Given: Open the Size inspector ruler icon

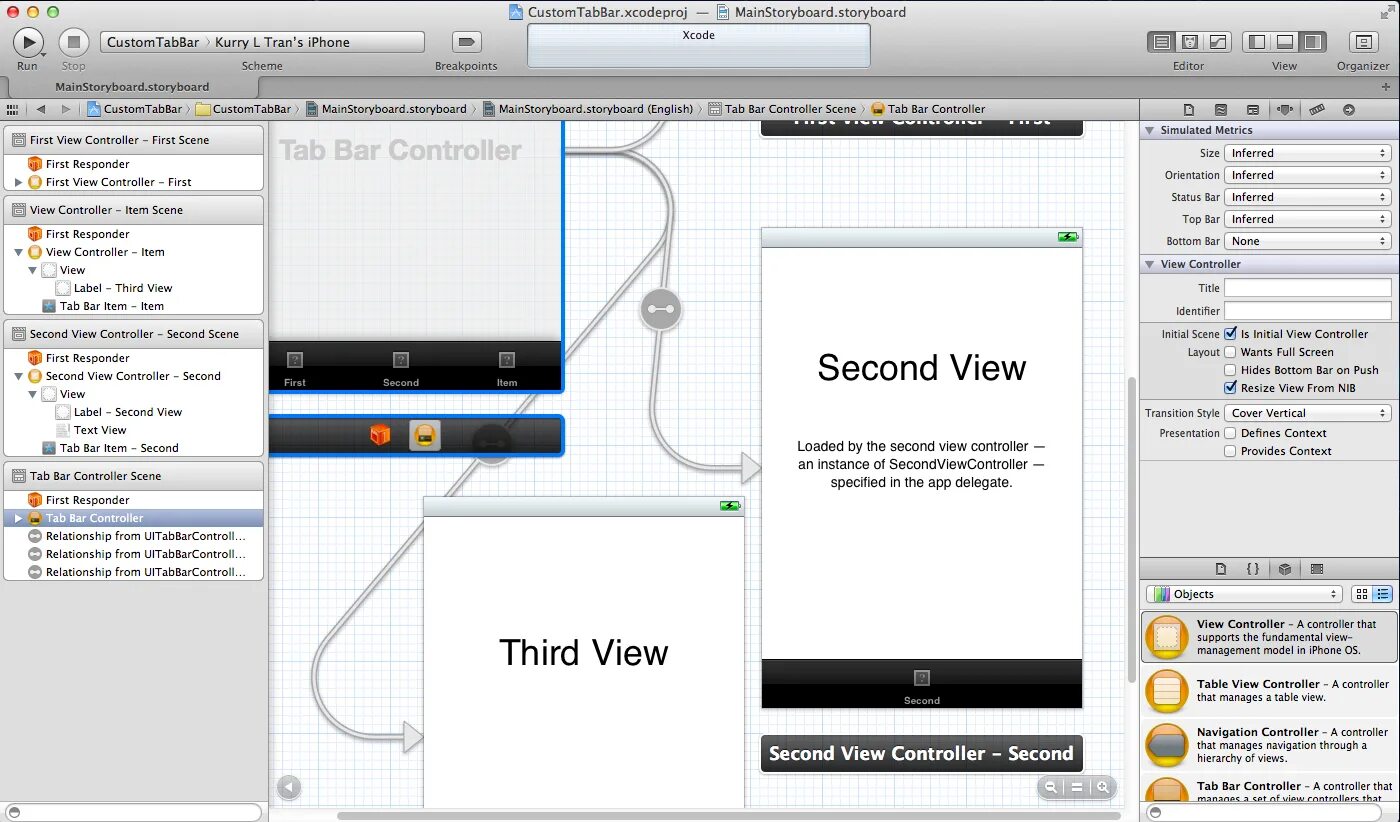Looking at the screenshot, I should coord(1317,109).
